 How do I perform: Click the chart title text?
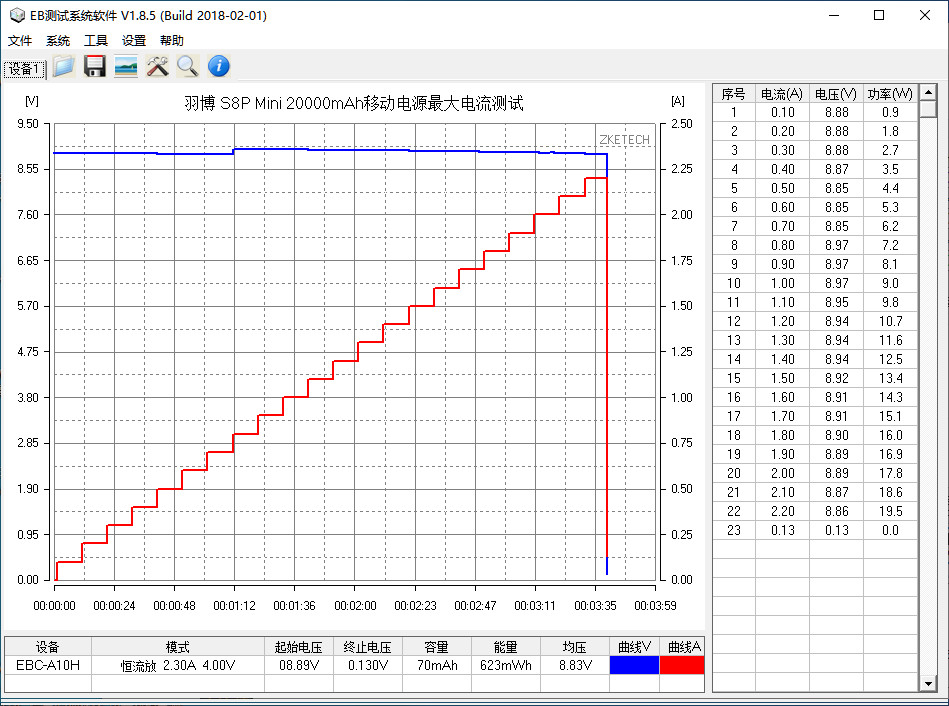(x=354, y=104)
